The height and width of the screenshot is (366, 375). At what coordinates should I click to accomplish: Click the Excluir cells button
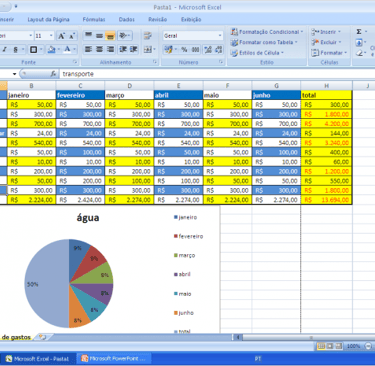click(x=326, y=42)
